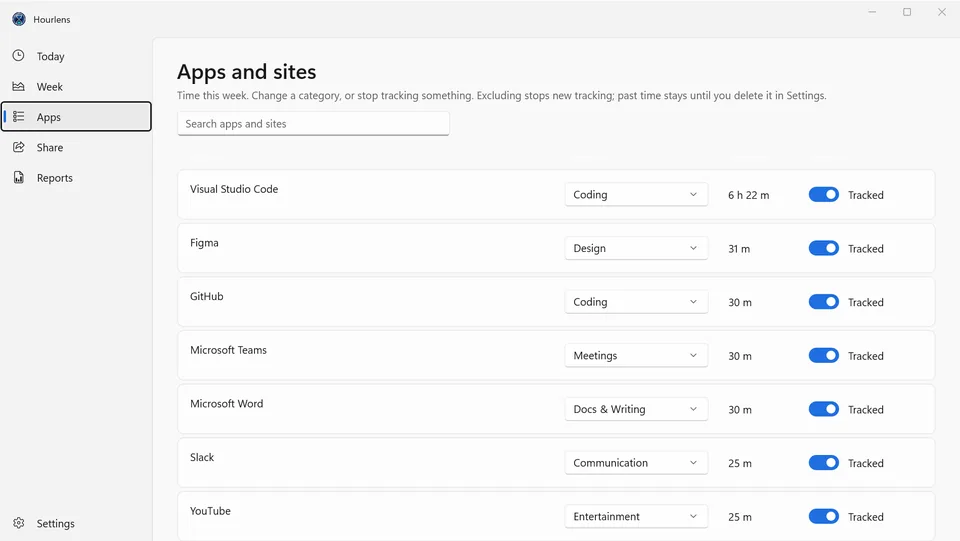The image size is (960, 541).
Task: Click the list icon beside Apps
Action: (19, 116)
